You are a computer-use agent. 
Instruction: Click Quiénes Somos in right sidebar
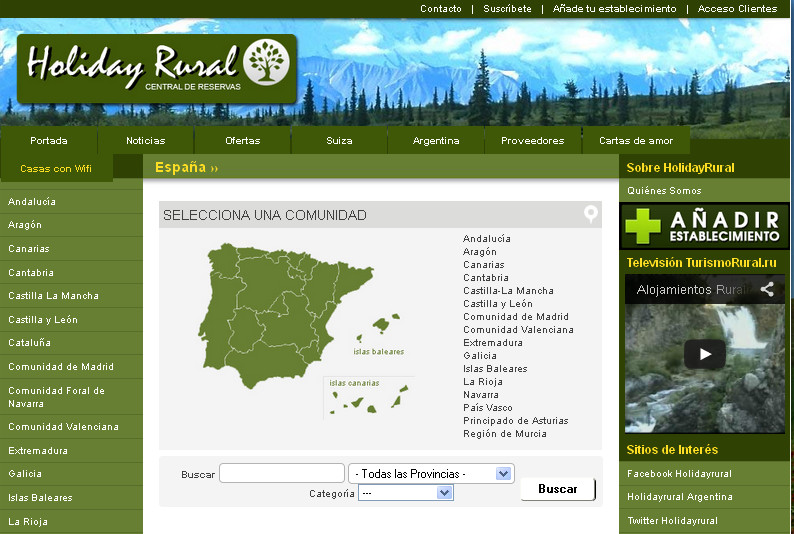pyautogui.click(x=664, y=191)
